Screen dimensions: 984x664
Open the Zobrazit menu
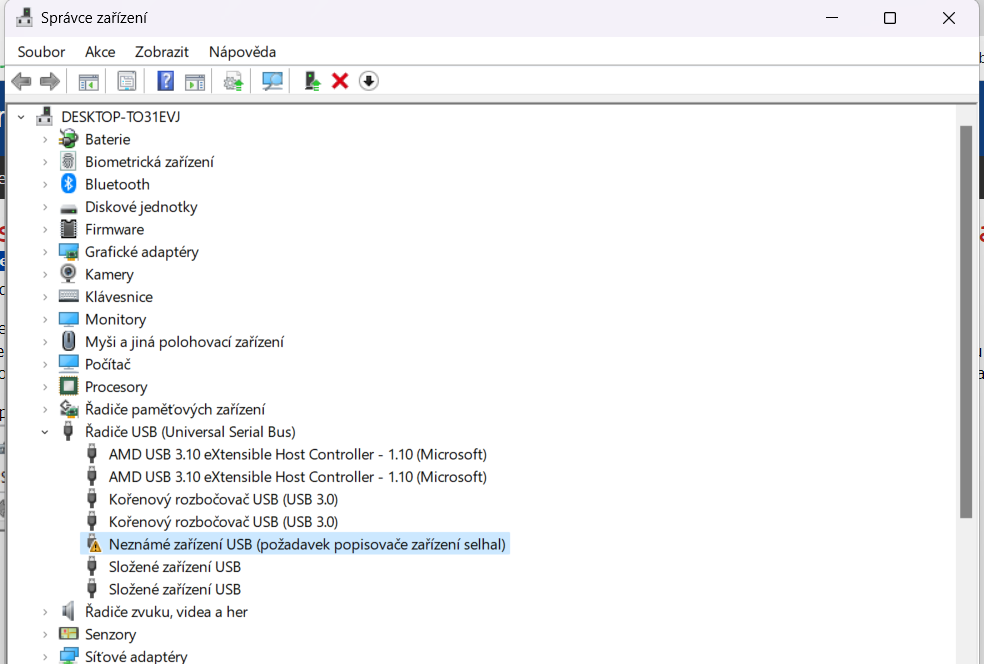click(x=161, y=52)
